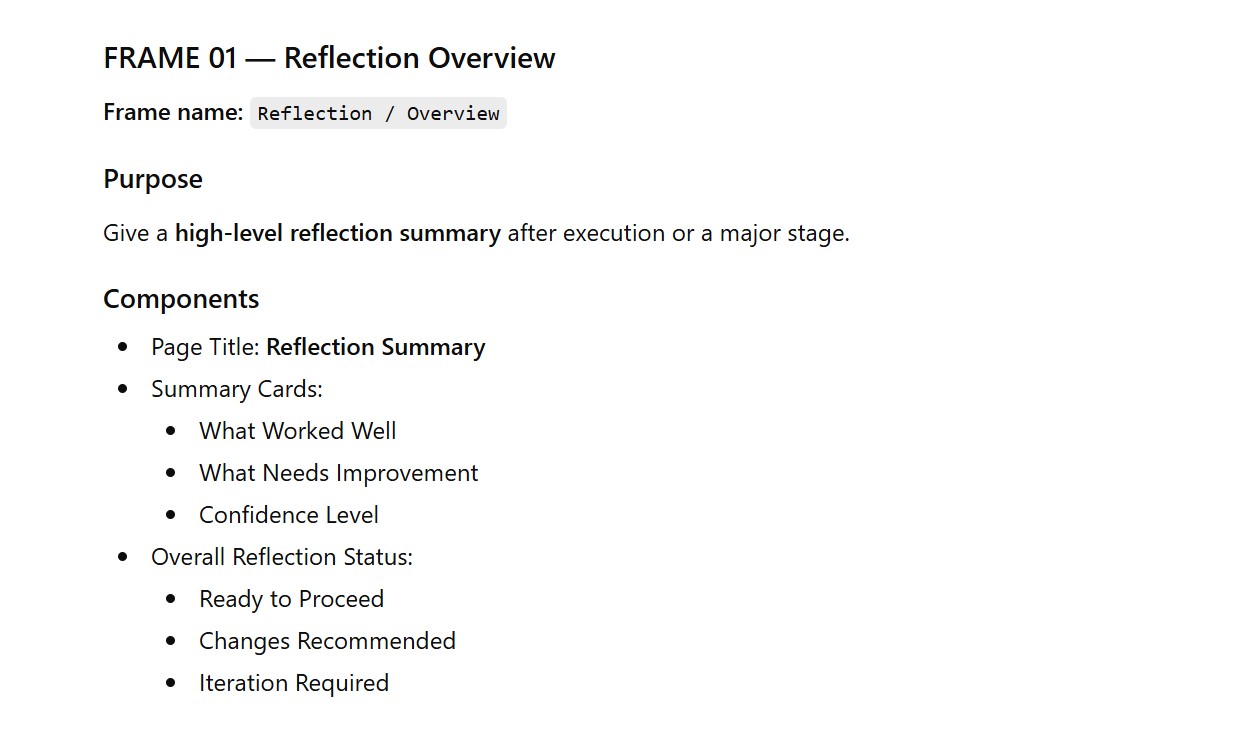The image size is (1258, 731).
Task: Click the words "after execution or a major stage"
Action: tap(678, 233)
